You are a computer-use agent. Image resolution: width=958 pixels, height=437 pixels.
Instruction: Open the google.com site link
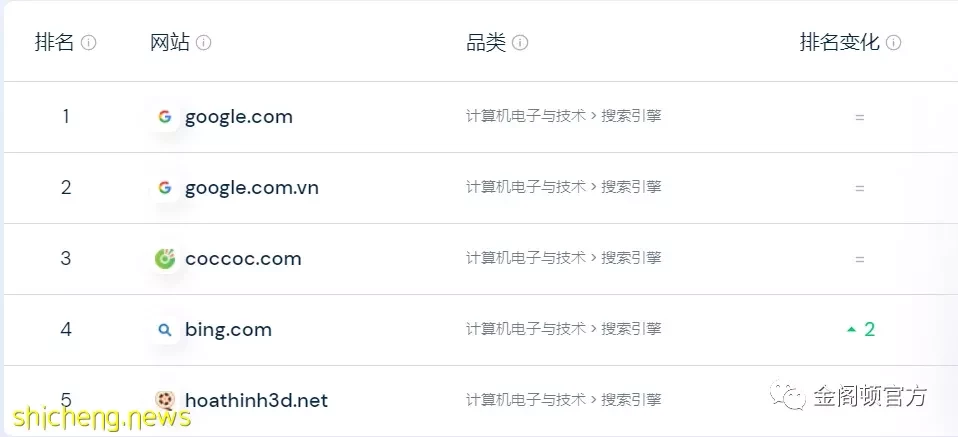239,117
